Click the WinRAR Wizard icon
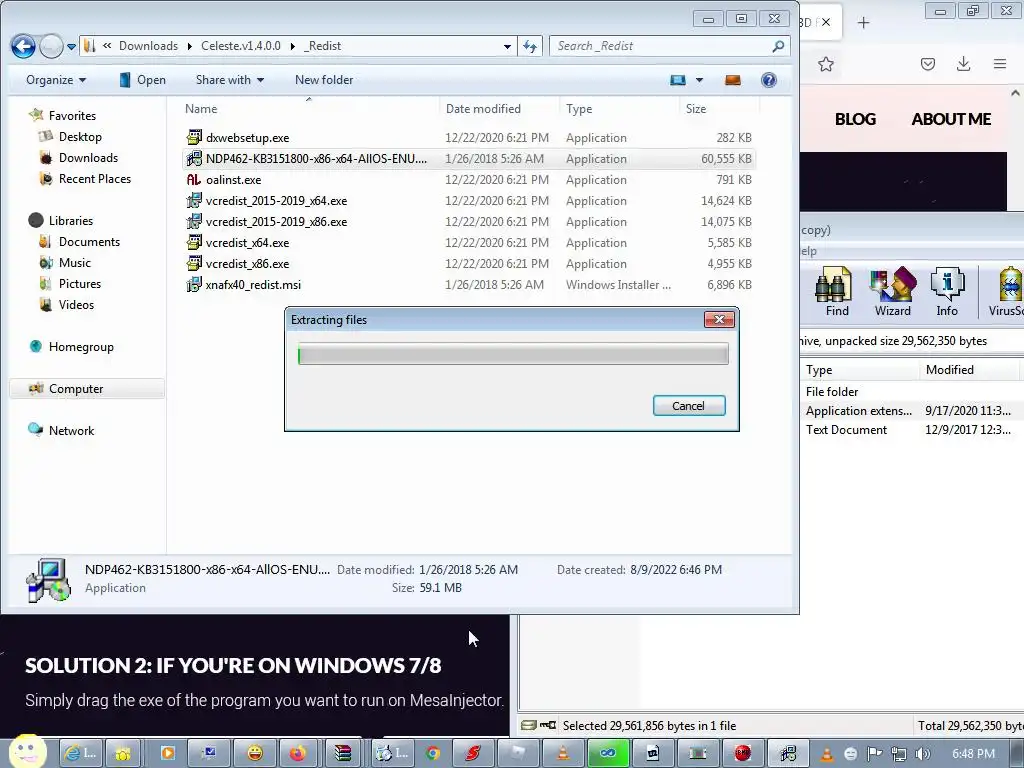The width and height of the screenshot is (1024, 768). [x=892, y=292]
